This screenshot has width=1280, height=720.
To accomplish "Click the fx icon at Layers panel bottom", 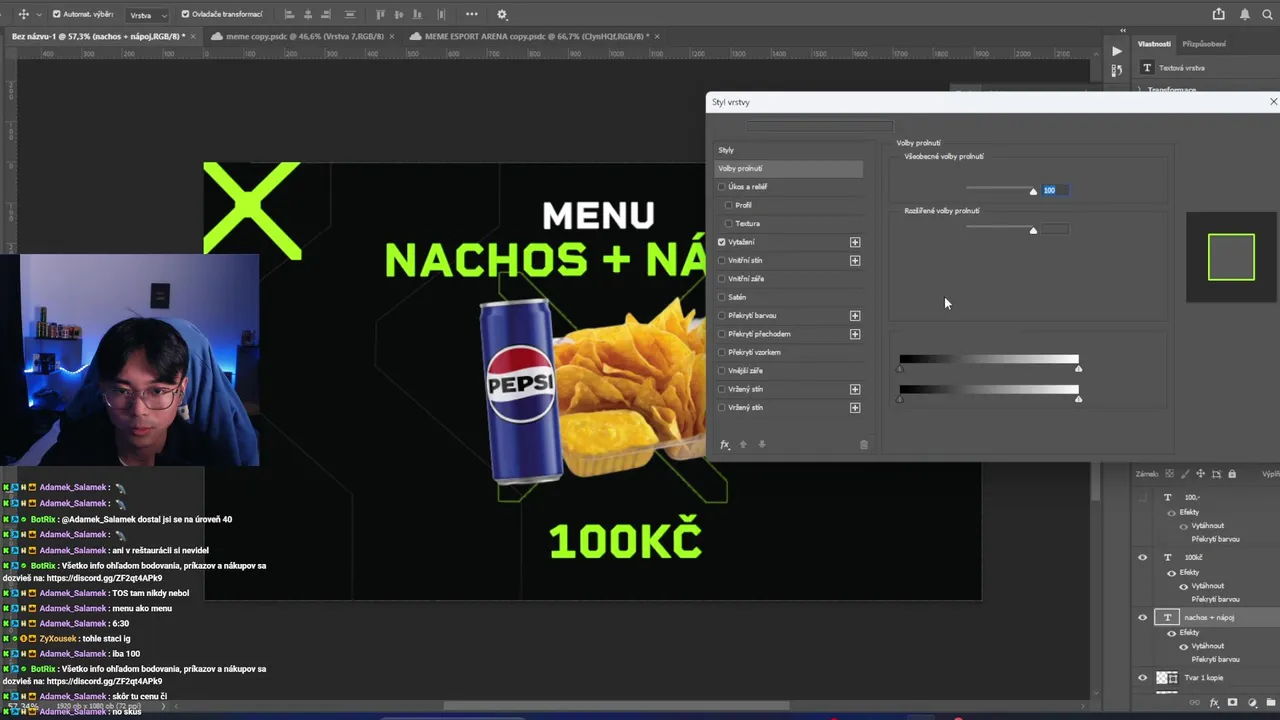I will pyautogui.click(x=1214, y=703).
